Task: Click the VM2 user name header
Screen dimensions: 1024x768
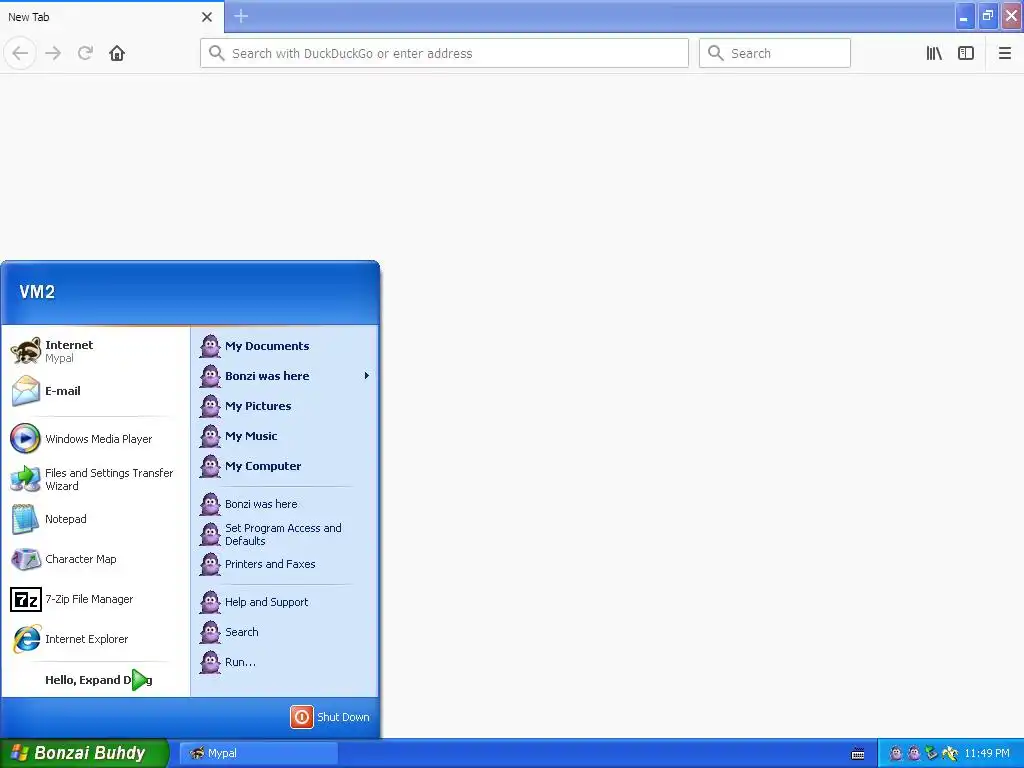Action: coord(37,292)
